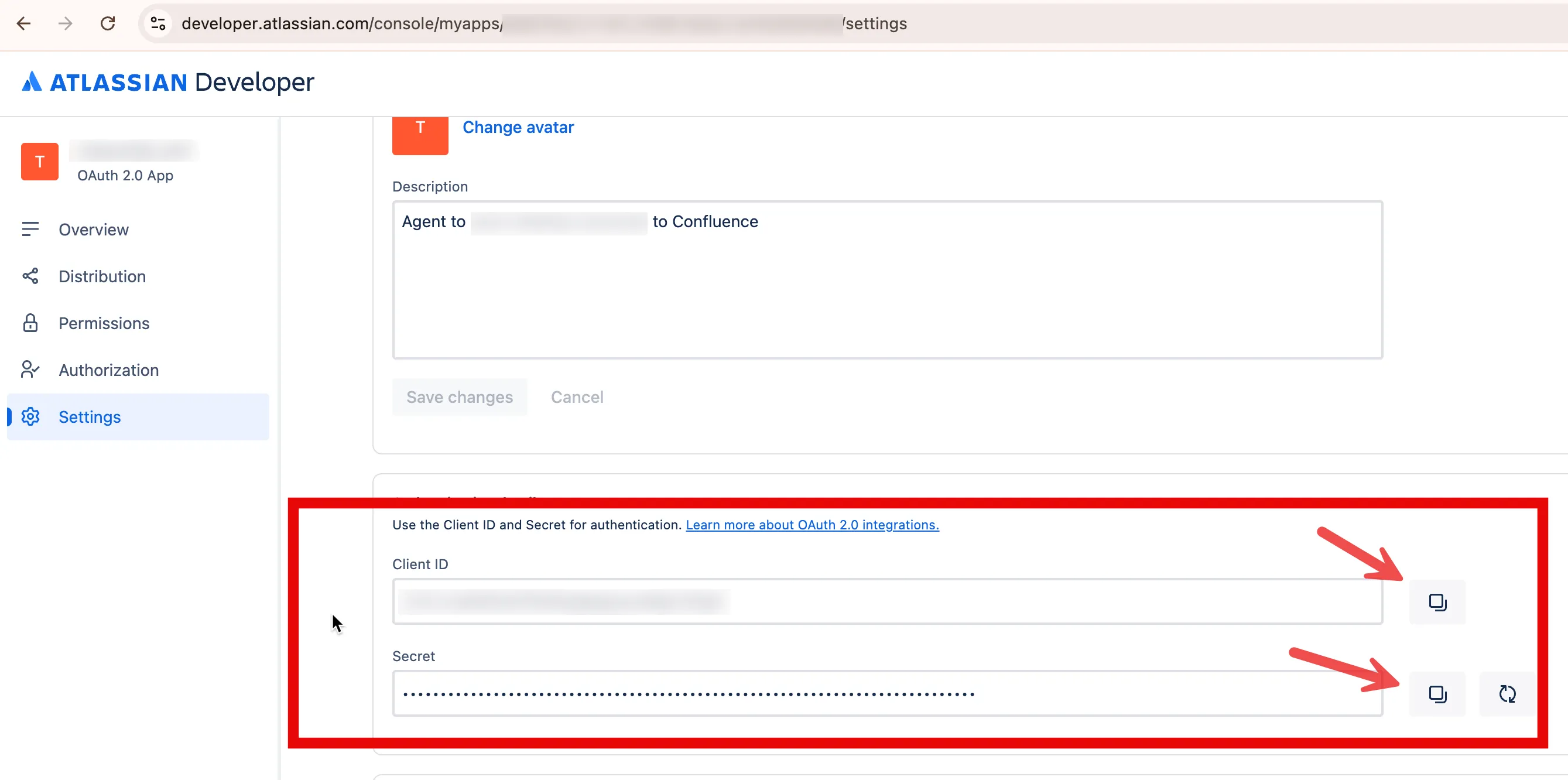1568x780 pixels.
Task: Regenerate the Secret with refresh icon
Action: (x=1507, y=694)
